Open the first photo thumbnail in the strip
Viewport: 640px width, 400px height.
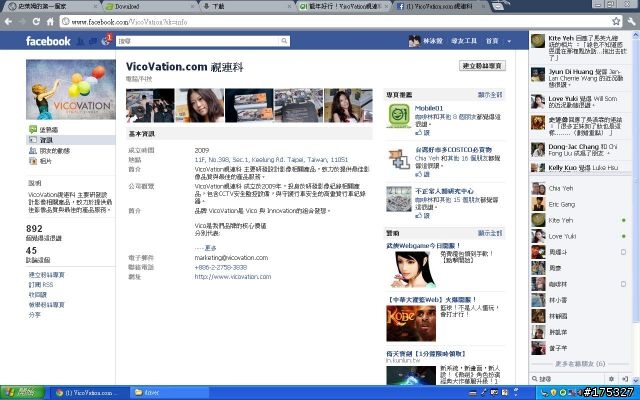(x=150, y=105)
